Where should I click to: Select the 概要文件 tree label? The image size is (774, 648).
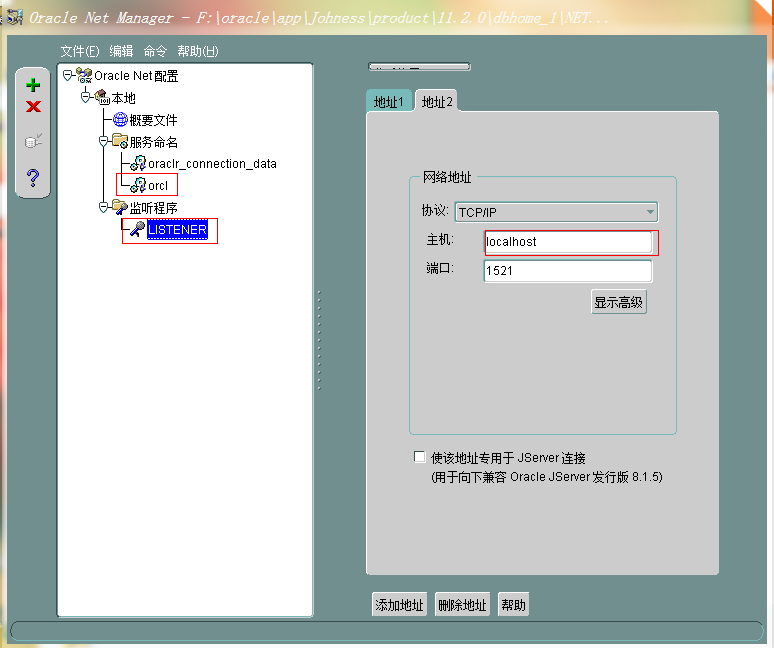pos(154,120)
